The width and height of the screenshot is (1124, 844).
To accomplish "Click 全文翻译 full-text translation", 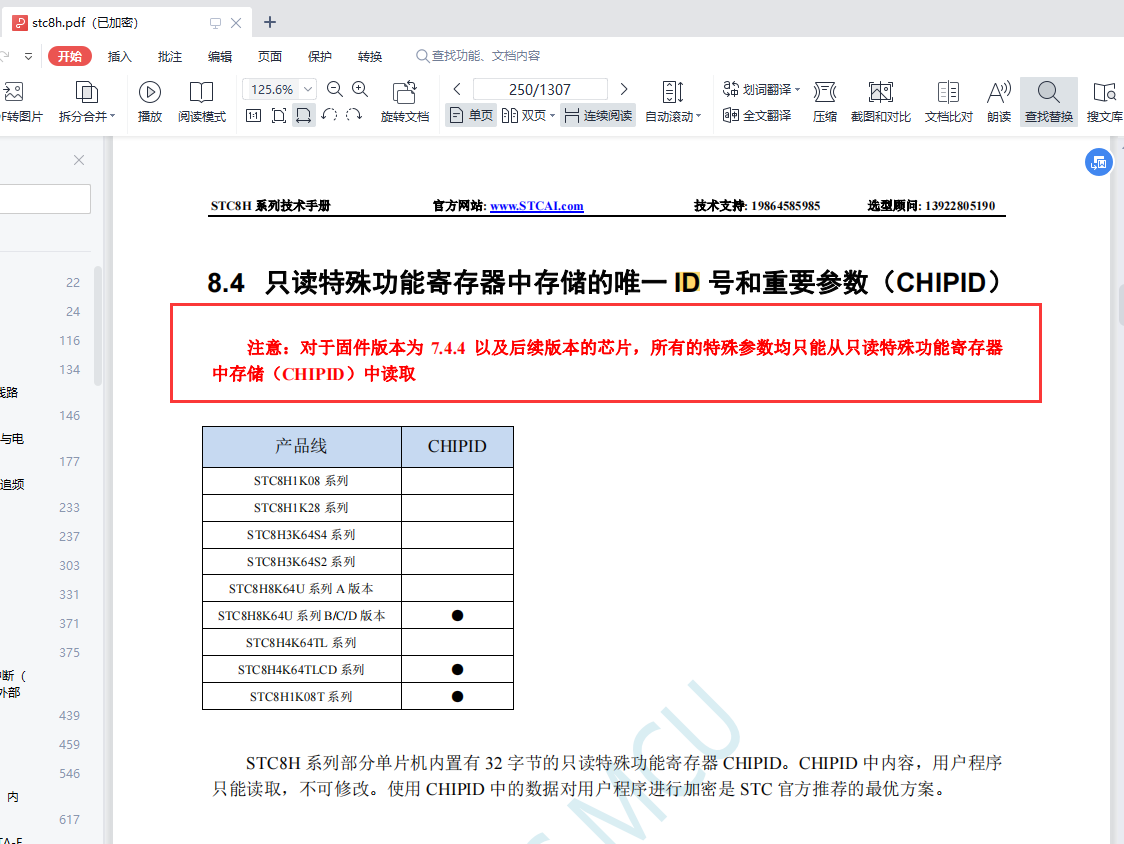I will [x=757, y=115].
